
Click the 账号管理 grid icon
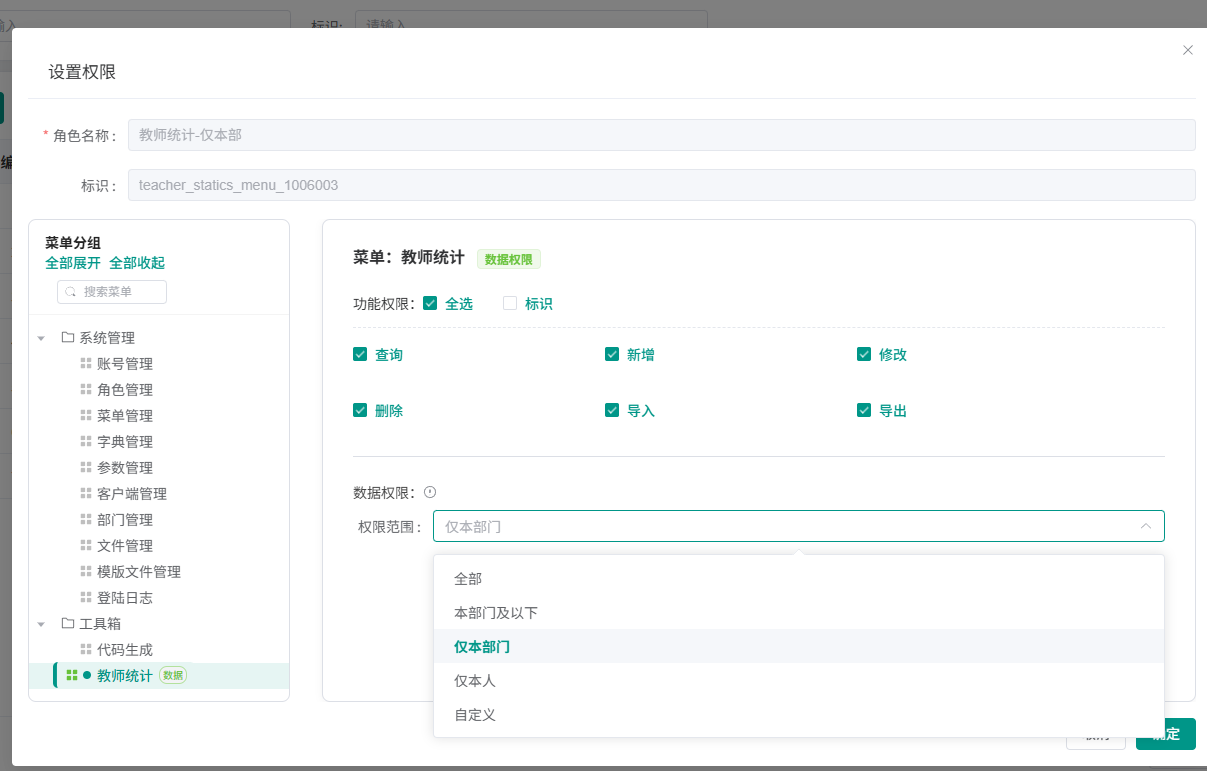point(86,364)
